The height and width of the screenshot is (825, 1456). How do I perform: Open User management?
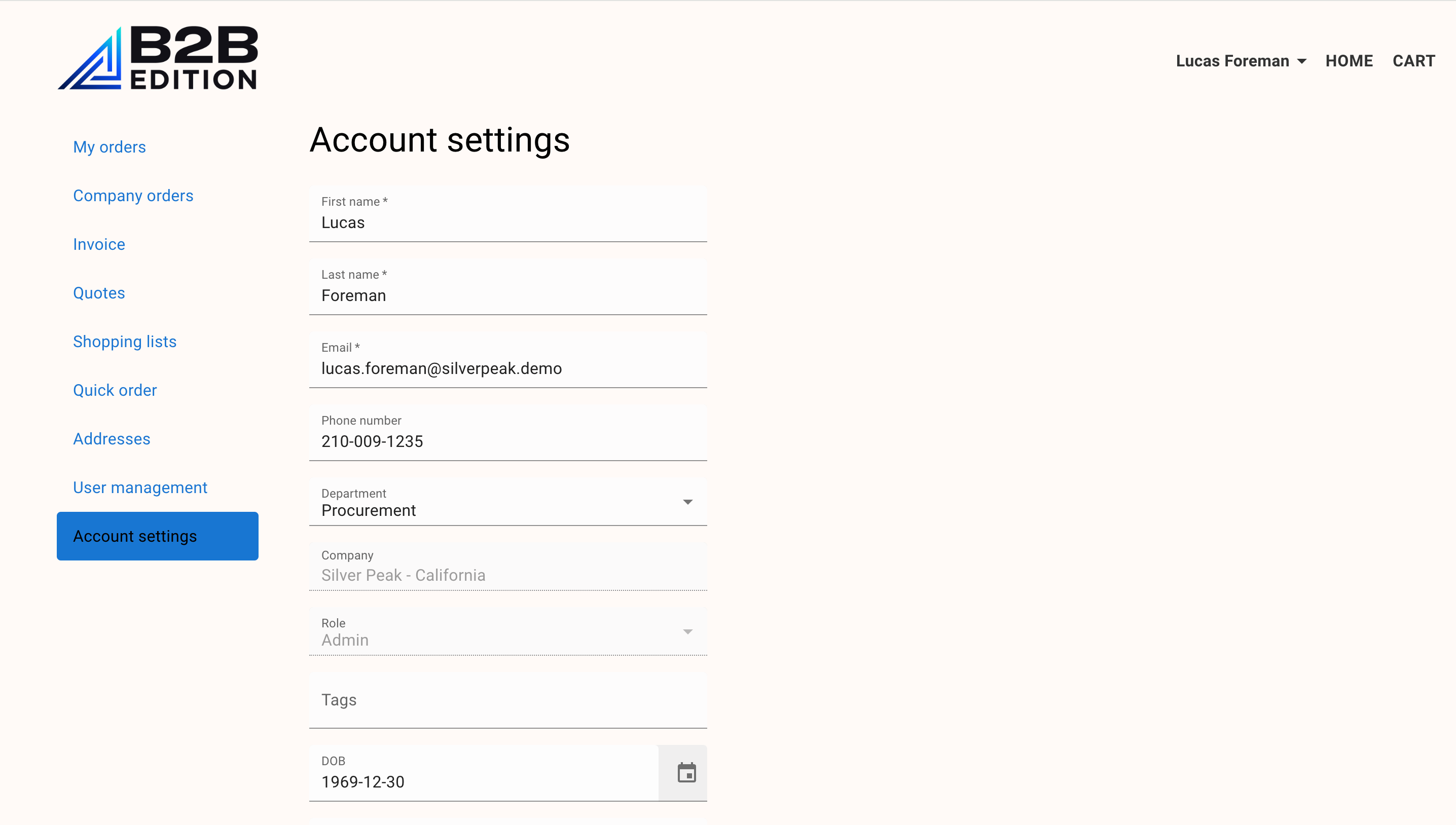tap(140, 488)
